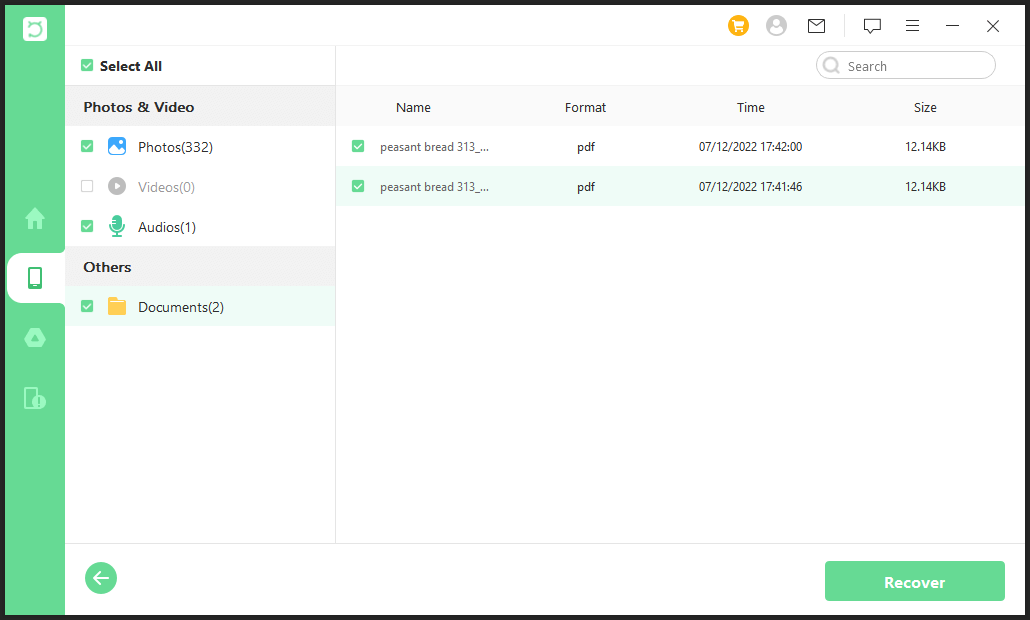Click the Recover button
The height and width of the screenshot is (620, 1030).
tap(914, 582)
